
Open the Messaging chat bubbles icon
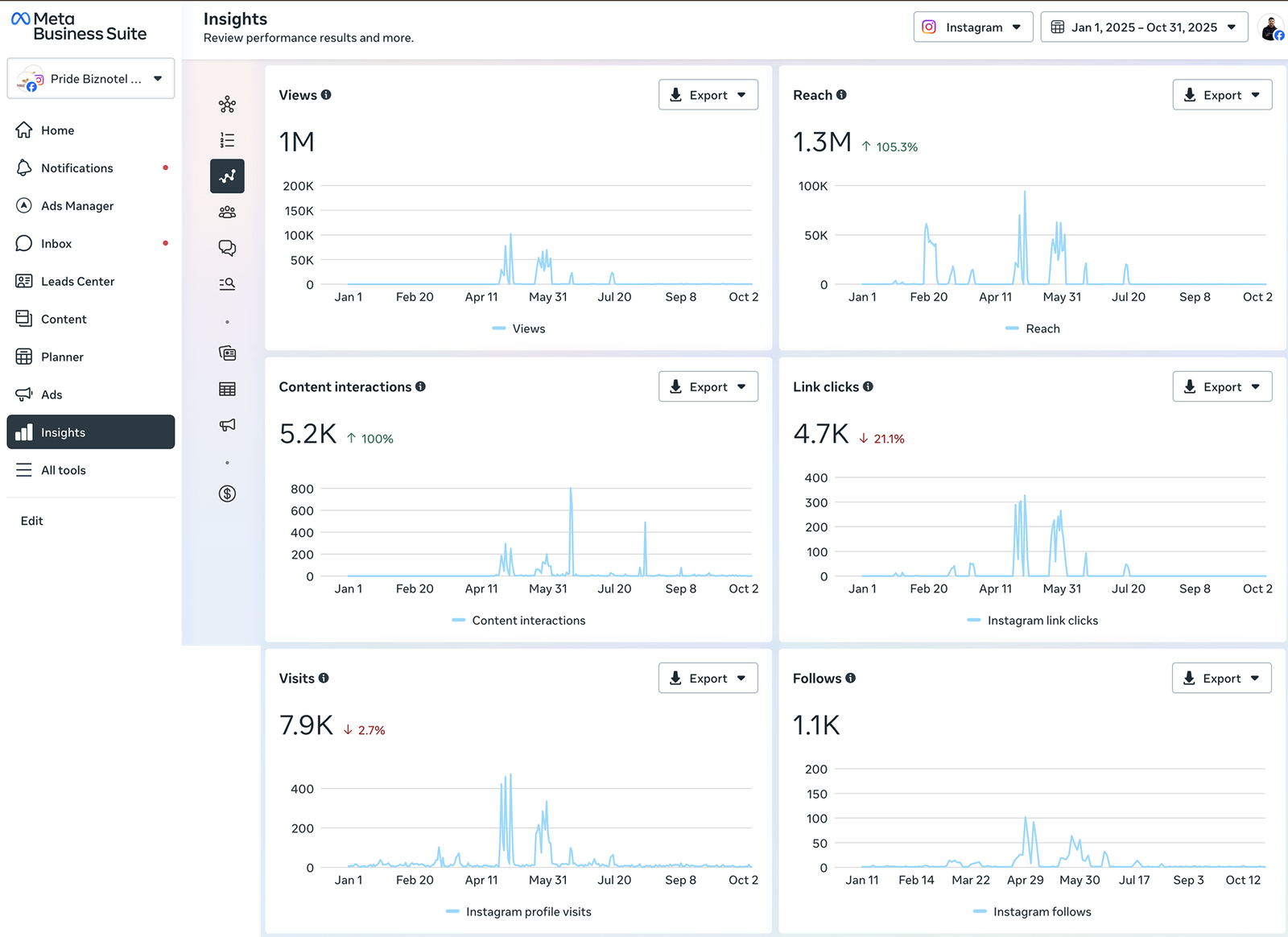click(x=227, y=248)
